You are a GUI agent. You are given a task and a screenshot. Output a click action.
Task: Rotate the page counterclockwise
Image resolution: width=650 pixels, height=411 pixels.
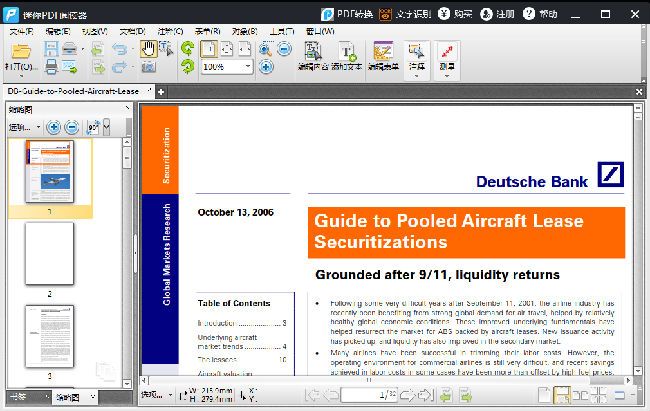click(x=187, y=49)
